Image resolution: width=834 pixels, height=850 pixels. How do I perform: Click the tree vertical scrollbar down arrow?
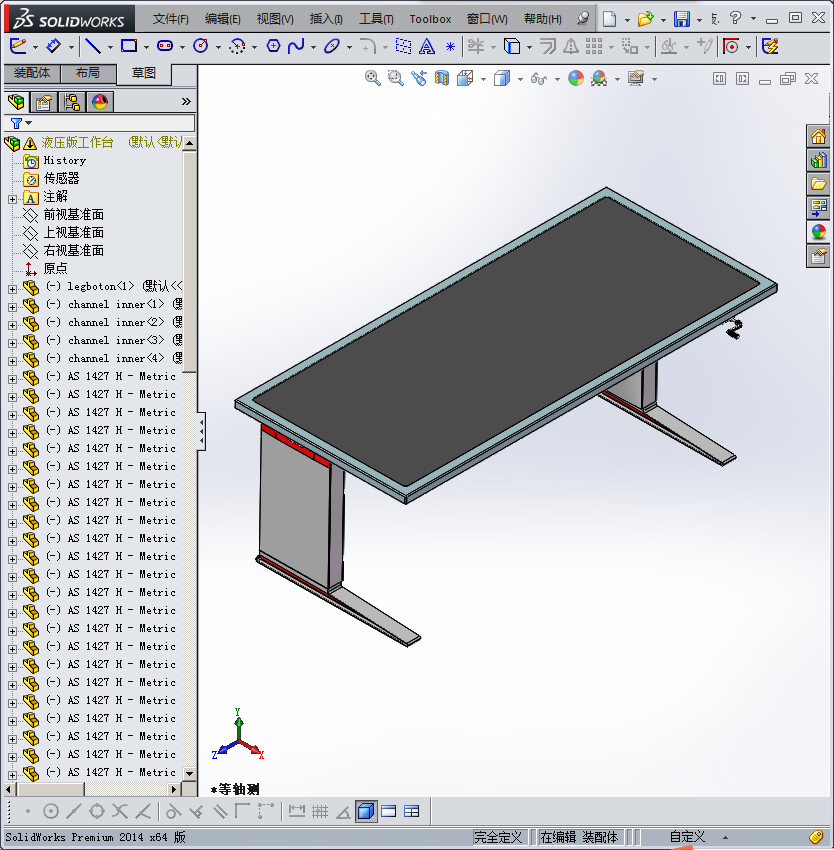coord(189,774)
